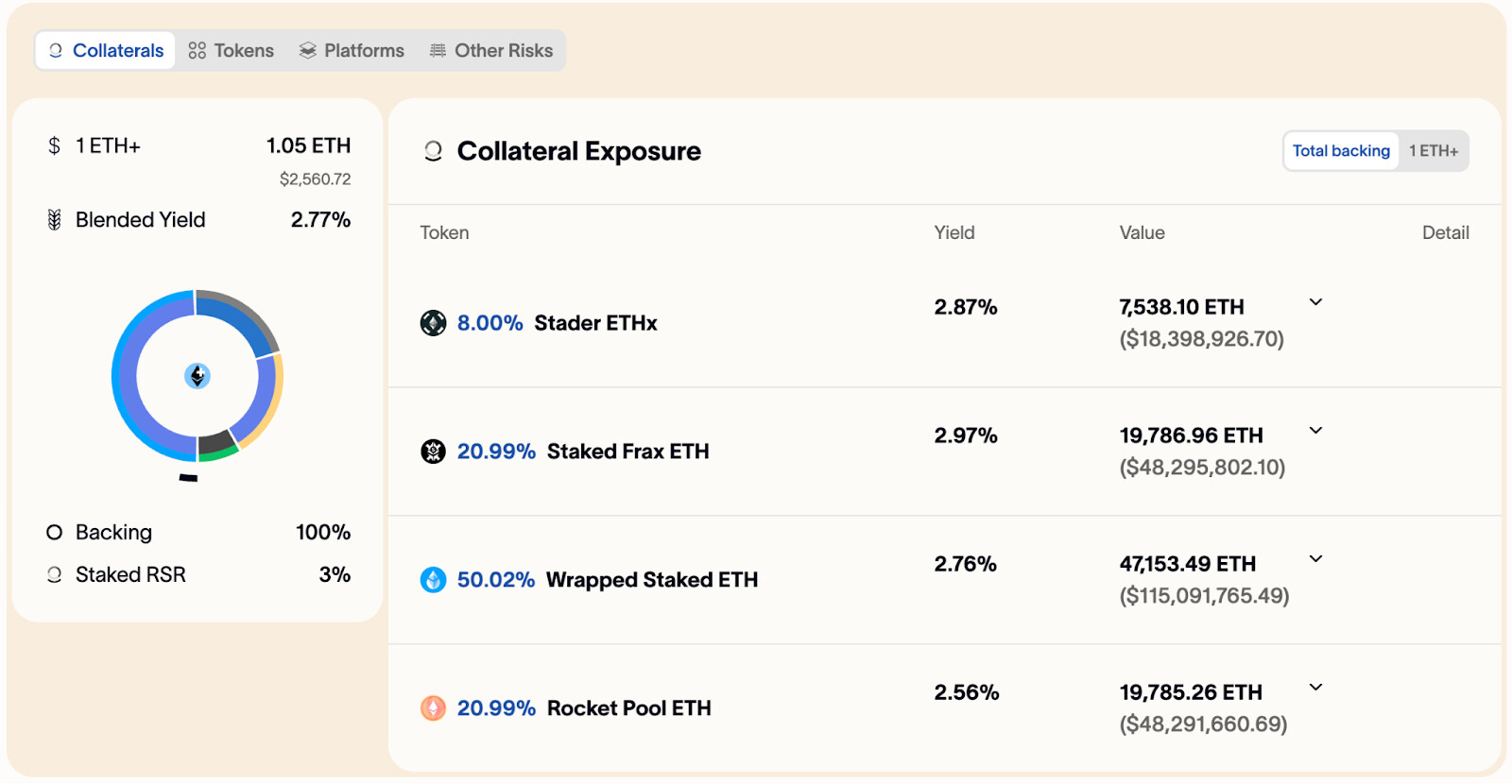Open the Other Risks tab
The image size is (1512, 784).
[x=491, y=51]
